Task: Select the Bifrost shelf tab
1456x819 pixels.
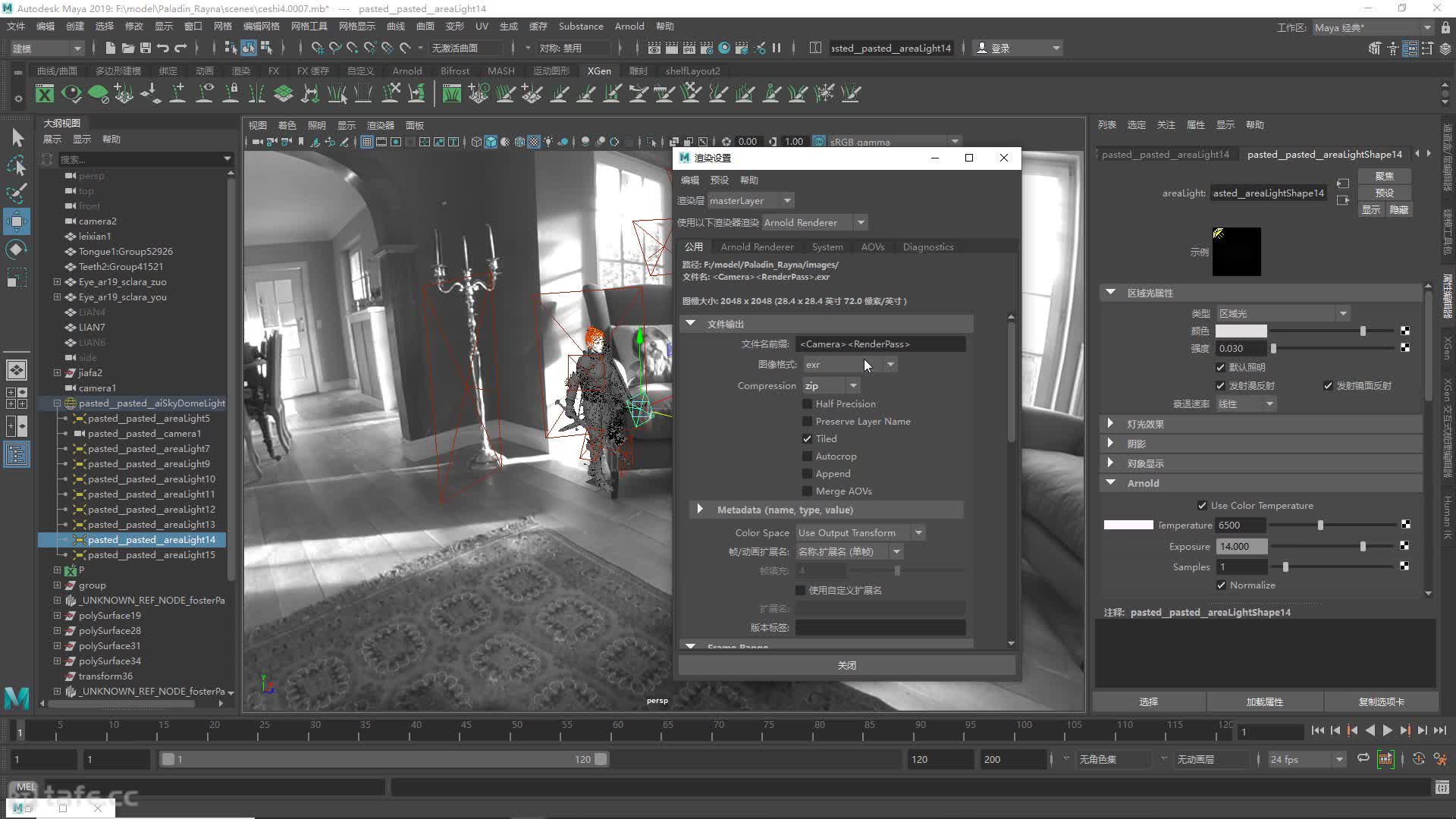Action: (454, 71)
